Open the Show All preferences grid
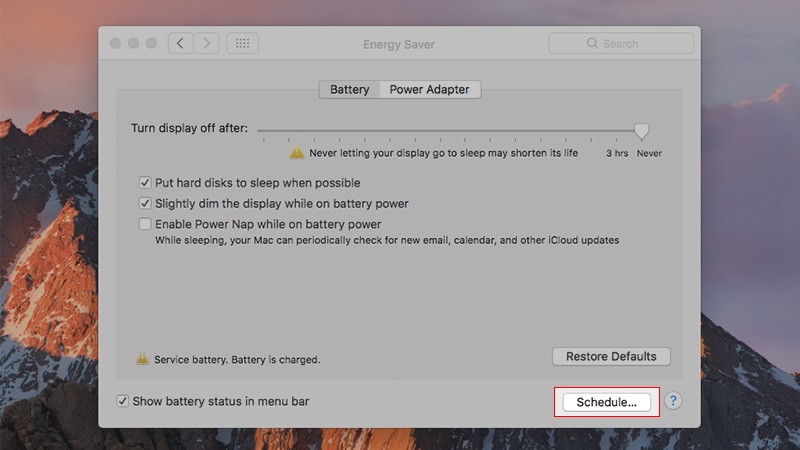Screen dimensions: 800x450 click(243, 43)
